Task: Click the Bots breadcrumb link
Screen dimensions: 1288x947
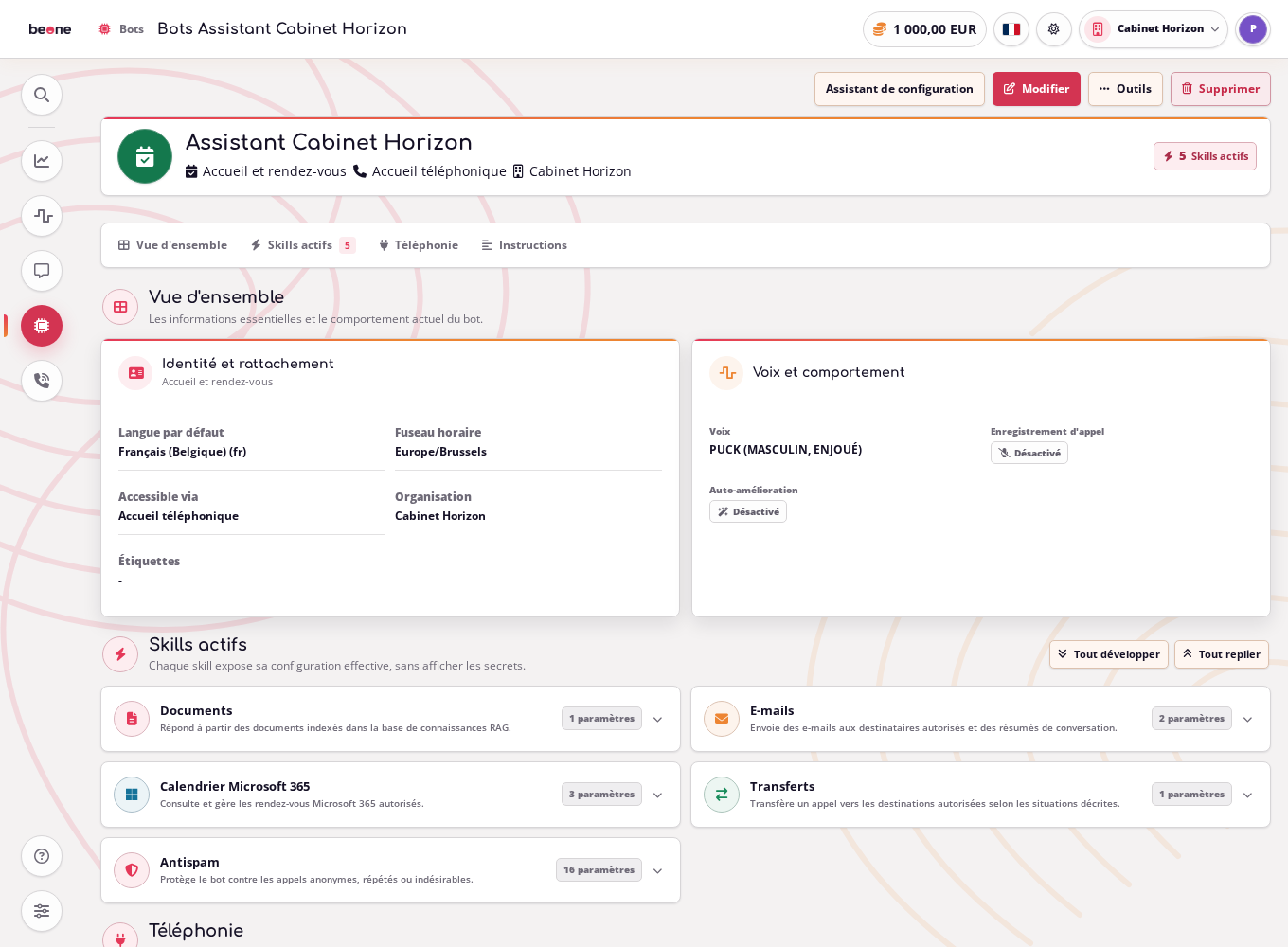Action: [121, 29]
